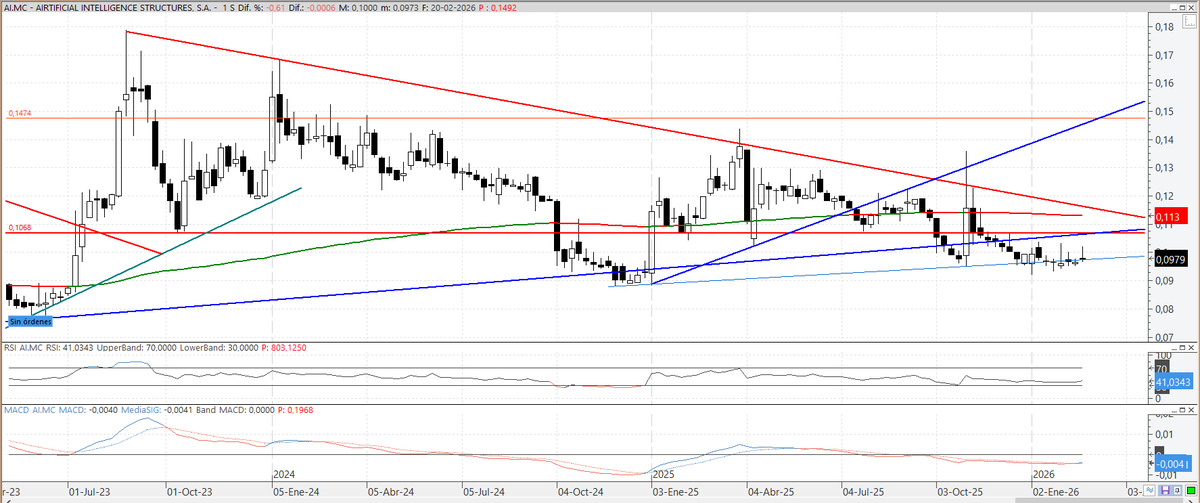Screen dimensions: 1200x503
Task: Click the blue 41,0343 RSI value tag
Action: click(1174, 381)
